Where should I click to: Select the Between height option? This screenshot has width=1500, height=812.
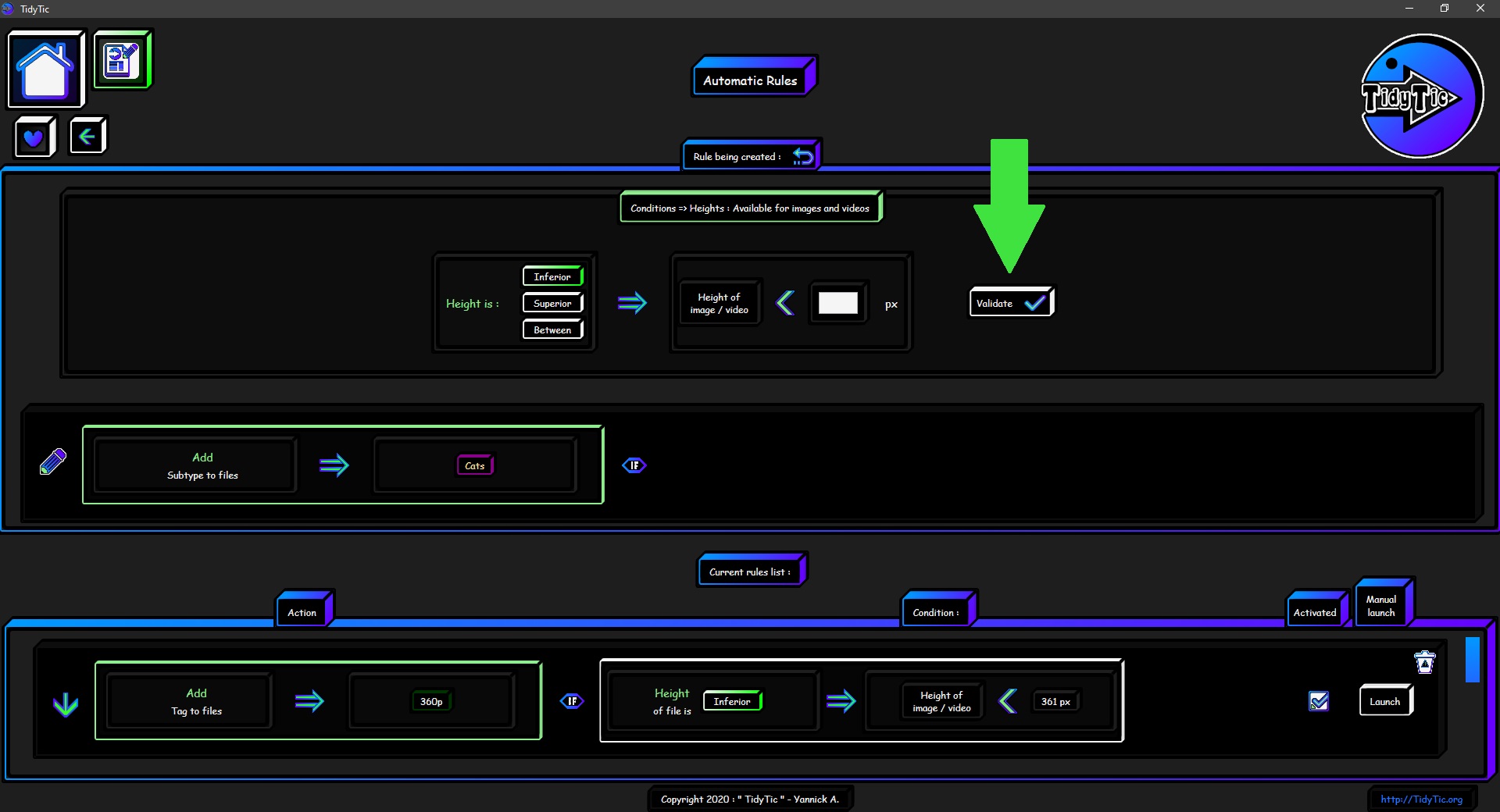552,329
